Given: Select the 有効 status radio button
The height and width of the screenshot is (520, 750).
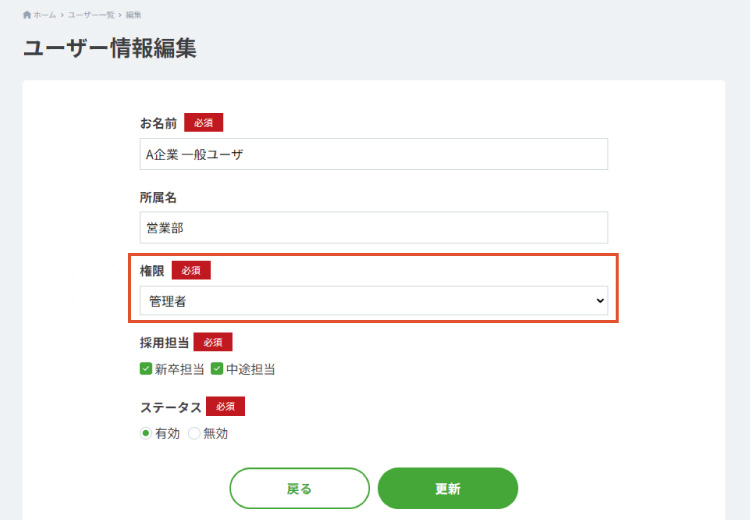Looking at the screenshot, I should tap(146, 433).
